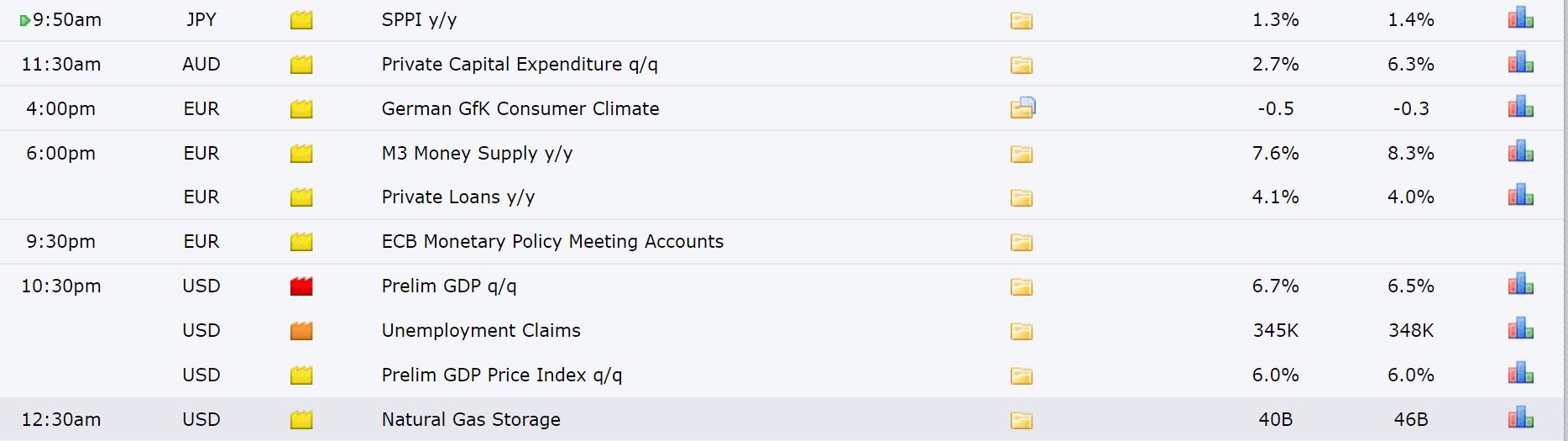1568x441 pixels.
Task: Open the ECB Monetary Policy Meeting Accounts folder
Action: pyautogui.click(x=1022, y=242)
